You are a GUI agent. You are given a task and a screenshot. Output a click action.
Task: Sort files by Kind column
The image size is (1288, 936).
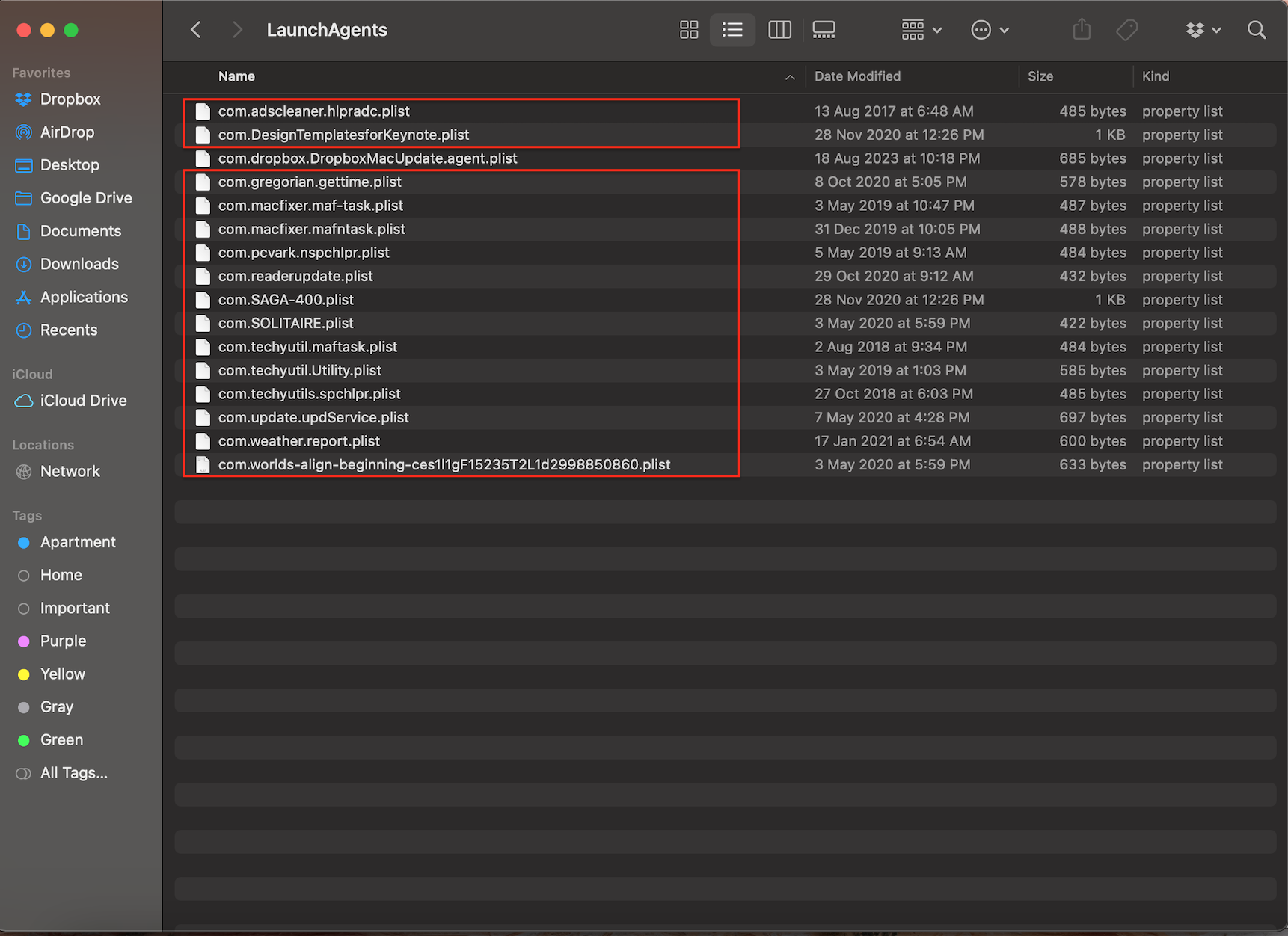point(1156,76)
